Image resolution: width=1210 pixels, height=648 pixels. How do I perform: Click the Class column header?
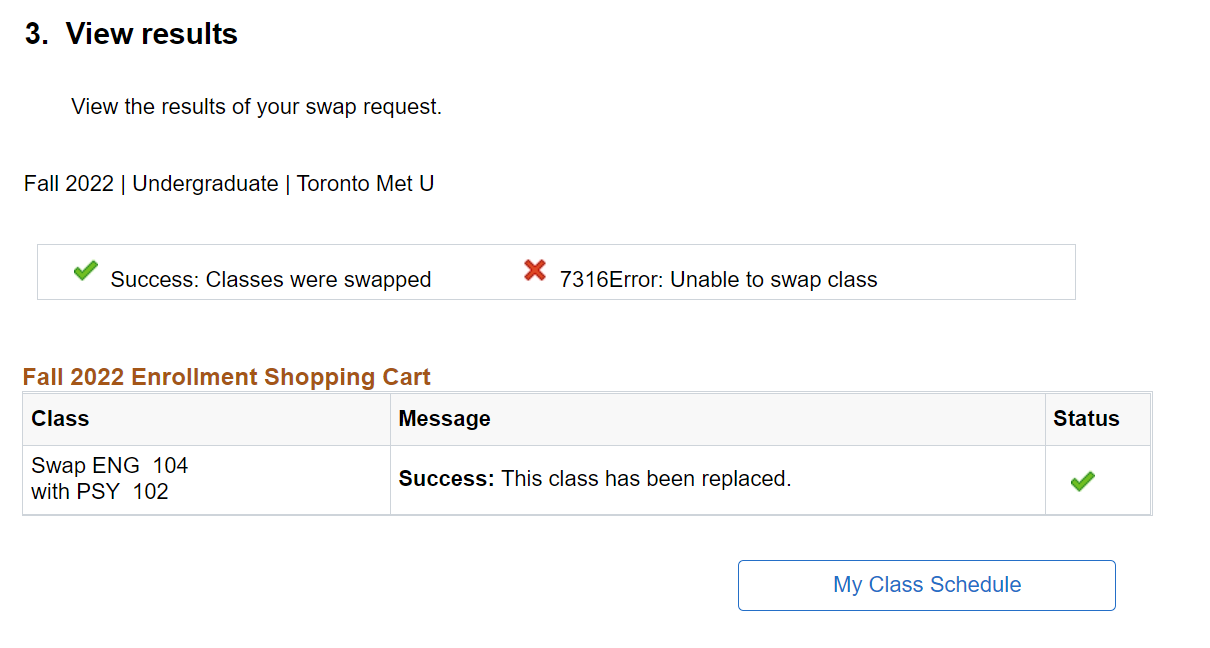[60, 419]
